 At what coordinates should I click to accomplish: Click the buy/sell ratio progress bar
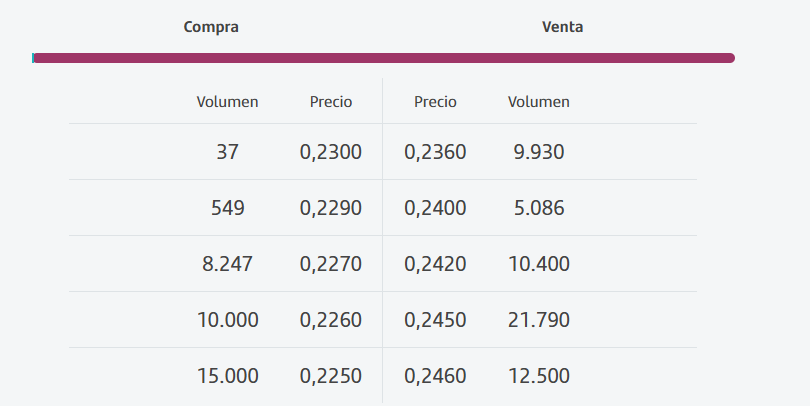click(x=384, y=58)
